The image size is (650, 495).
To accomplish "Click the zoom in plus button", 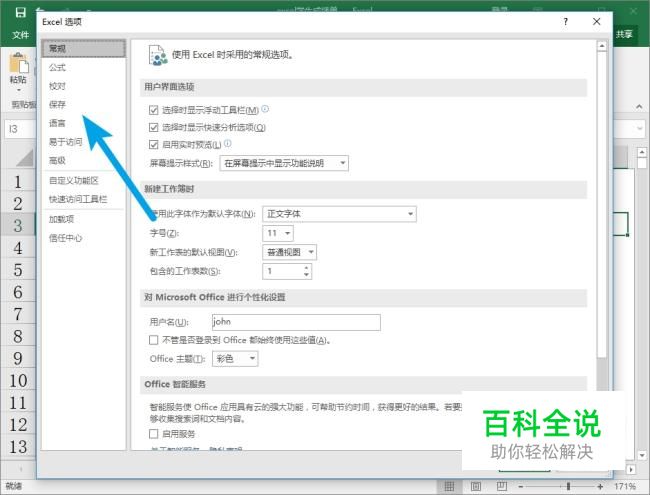I will click(x=600, y=486).
